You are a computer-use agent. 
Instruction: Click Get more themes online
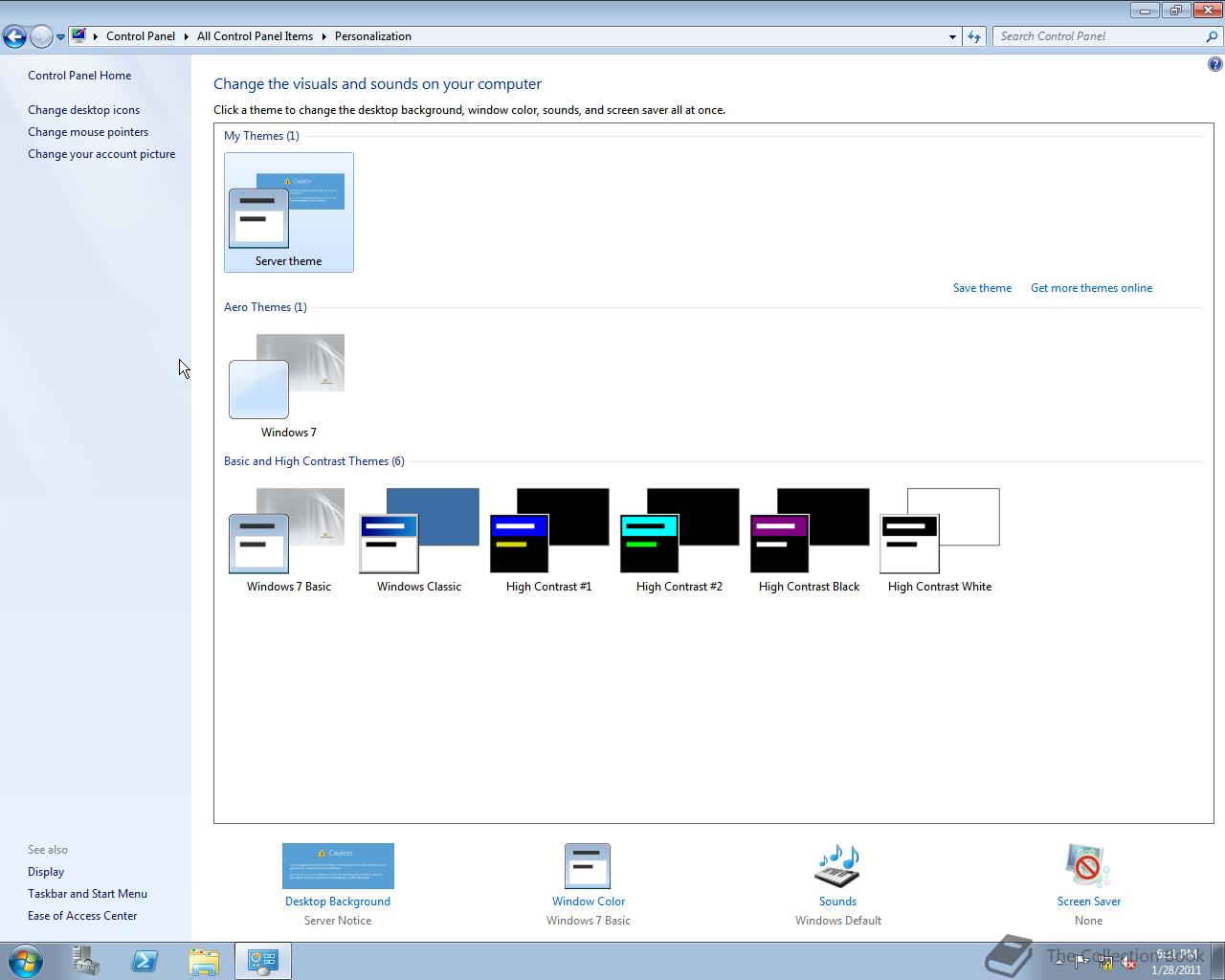[x=1091, y=288]
